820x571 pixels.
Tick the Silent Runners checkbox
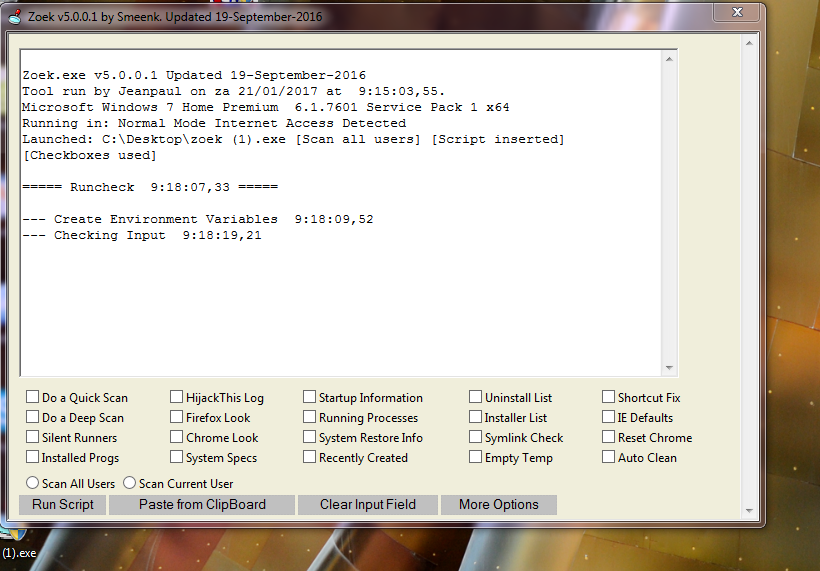pyautogui.click(x=32, y=437)
